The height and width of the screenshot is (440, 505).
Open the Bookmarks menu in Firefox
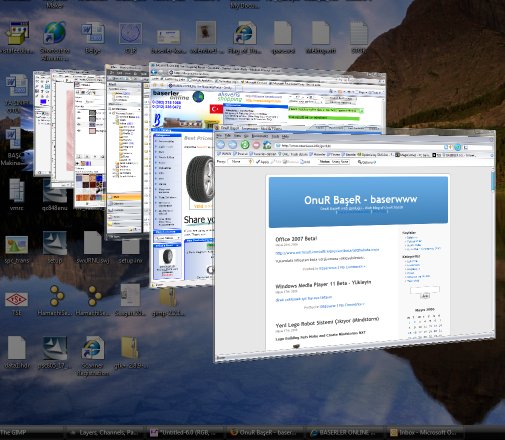pos(260,136)
